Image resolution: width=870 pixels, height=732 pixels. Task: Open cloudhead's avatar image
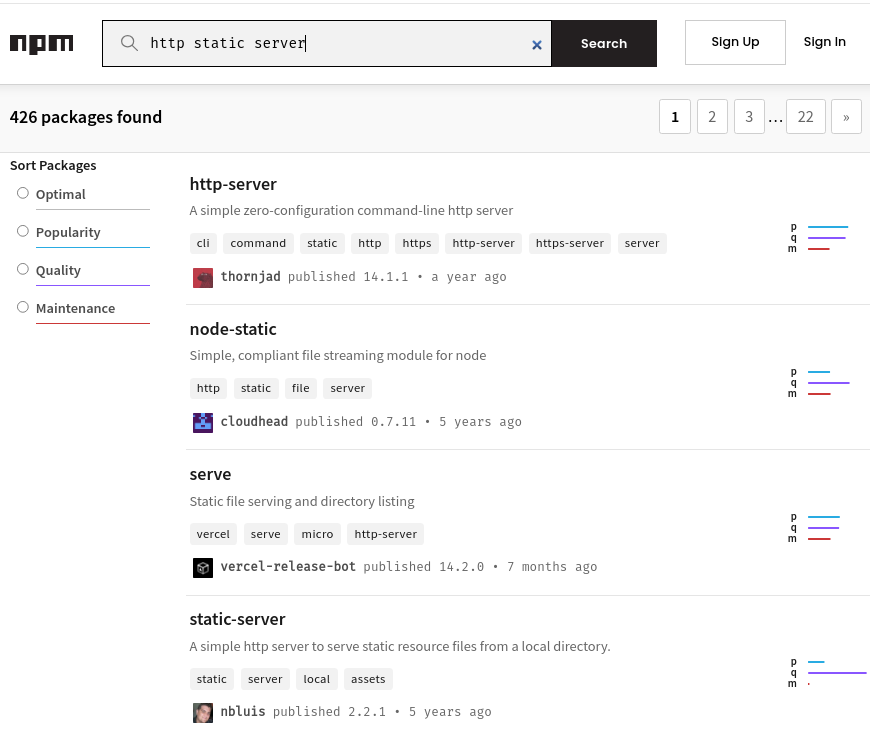(203, 422)
